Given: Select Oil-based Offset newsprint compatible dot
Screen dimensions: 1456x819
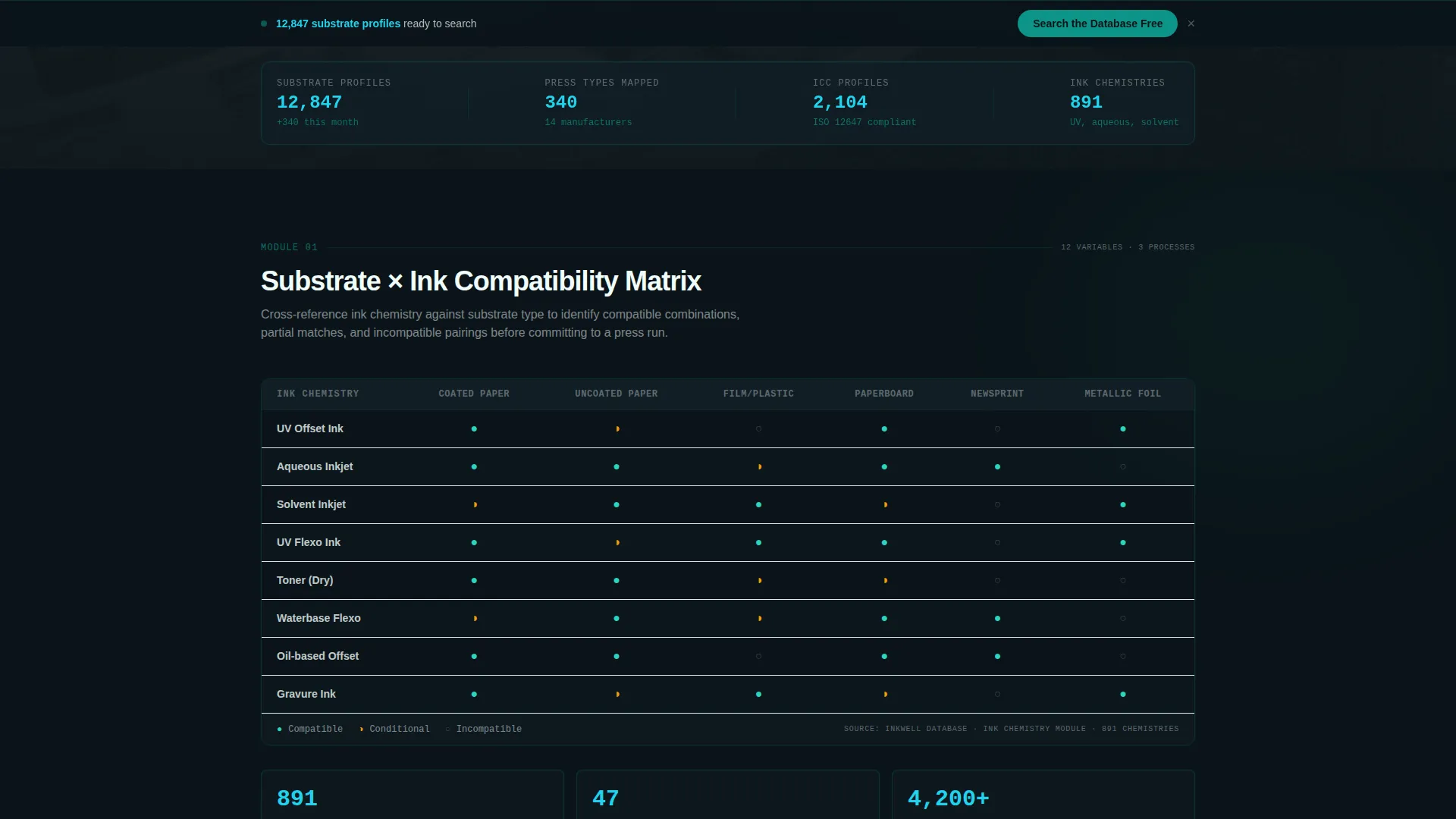Looking at the screenshot, I should pyautogui.click(x=997, y=657).
